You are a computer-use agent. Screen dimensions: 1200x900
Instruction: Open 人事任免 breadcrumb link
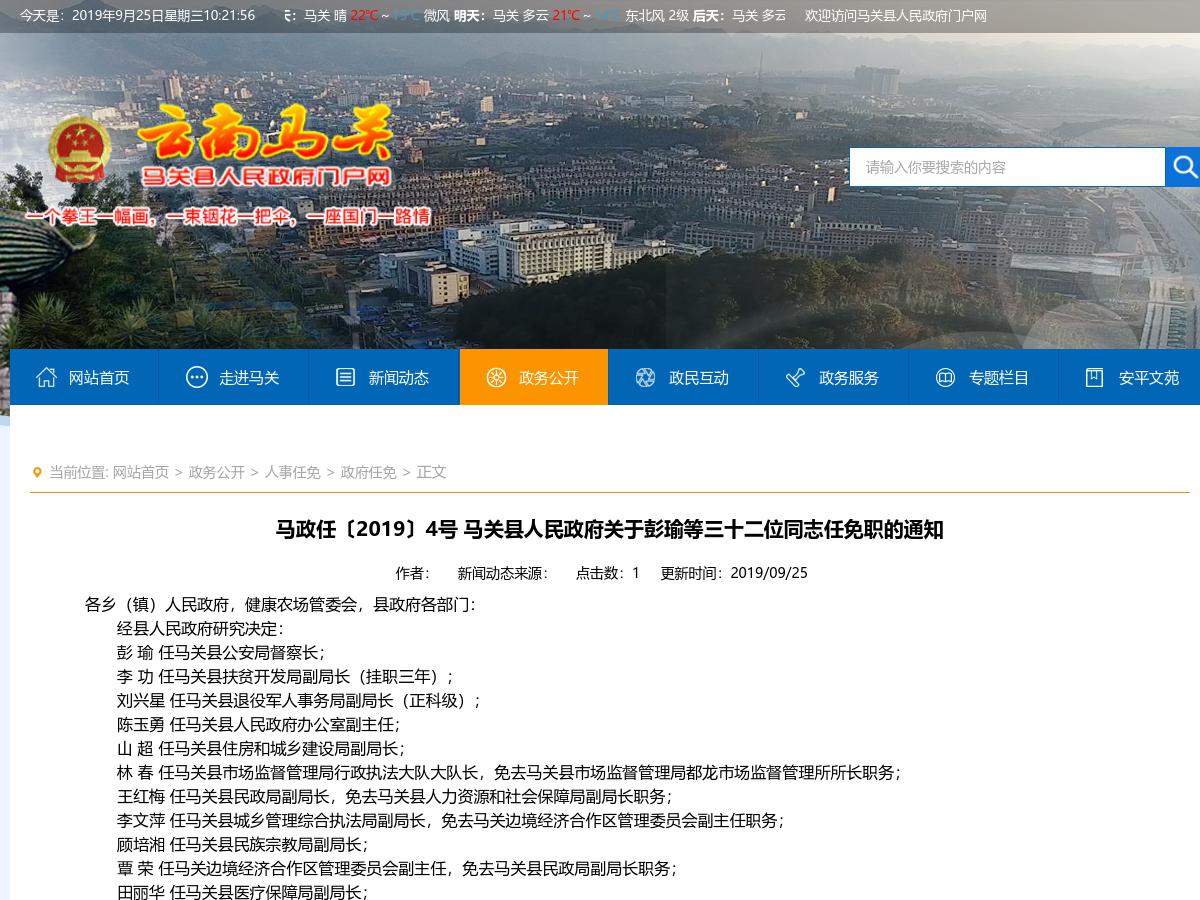point(292,472)
